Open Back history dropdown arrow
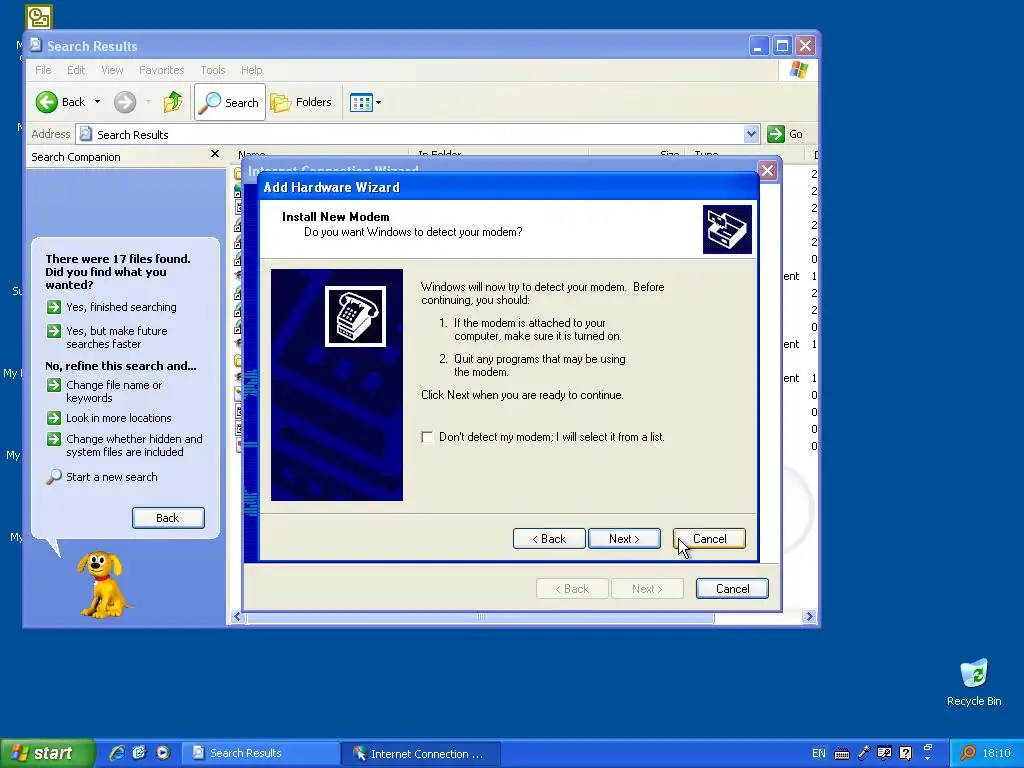The width and height of the screenshot is (1024, 768). tap(97, 102)
